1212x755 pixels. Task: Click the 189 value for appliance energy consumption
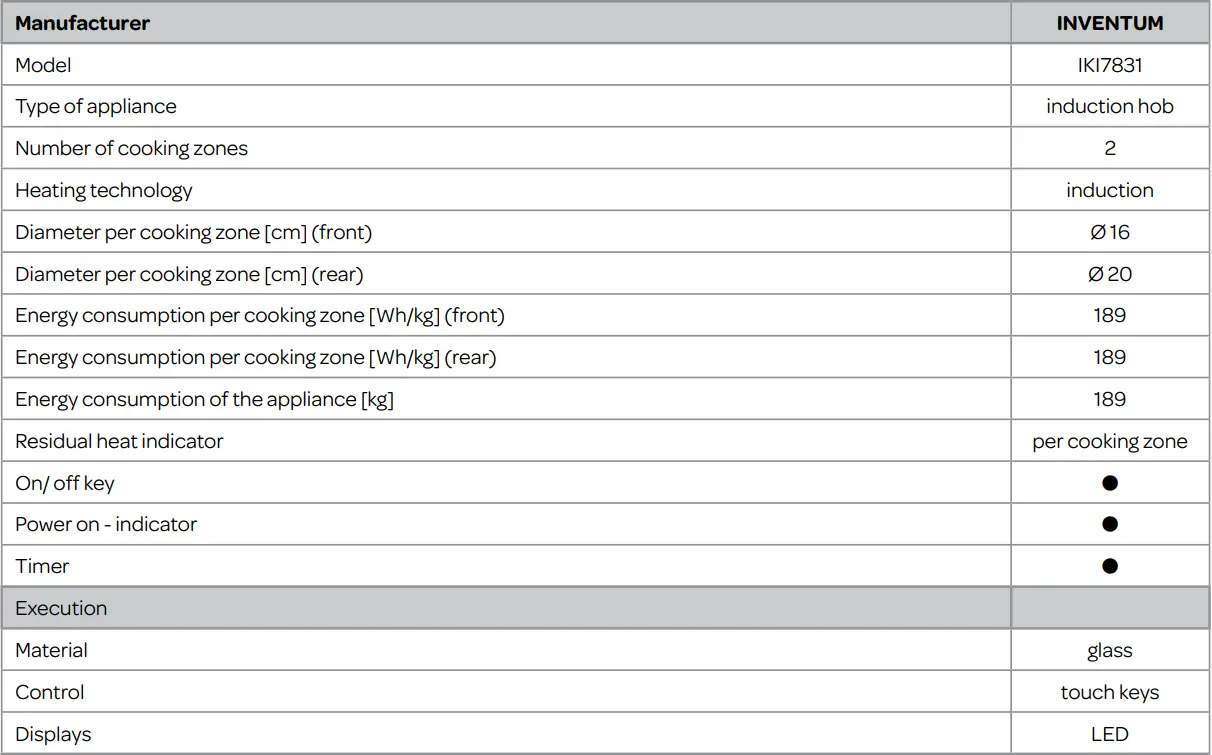(x=1109, y=399)
